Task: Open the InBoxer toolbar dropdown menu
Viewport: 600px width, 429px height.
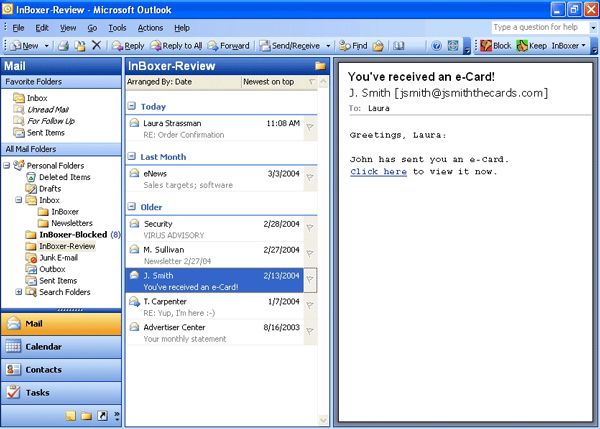Action: (568, 46)
